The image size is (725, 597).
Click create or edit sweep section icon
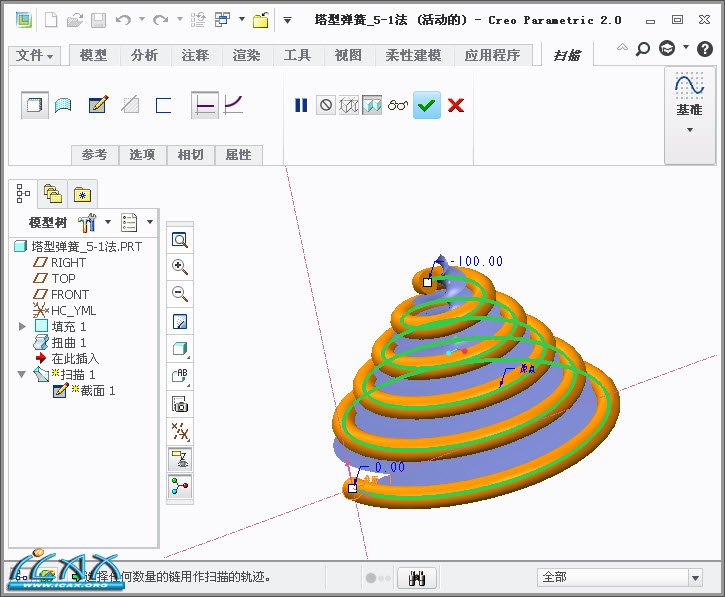tap(98, 105)
